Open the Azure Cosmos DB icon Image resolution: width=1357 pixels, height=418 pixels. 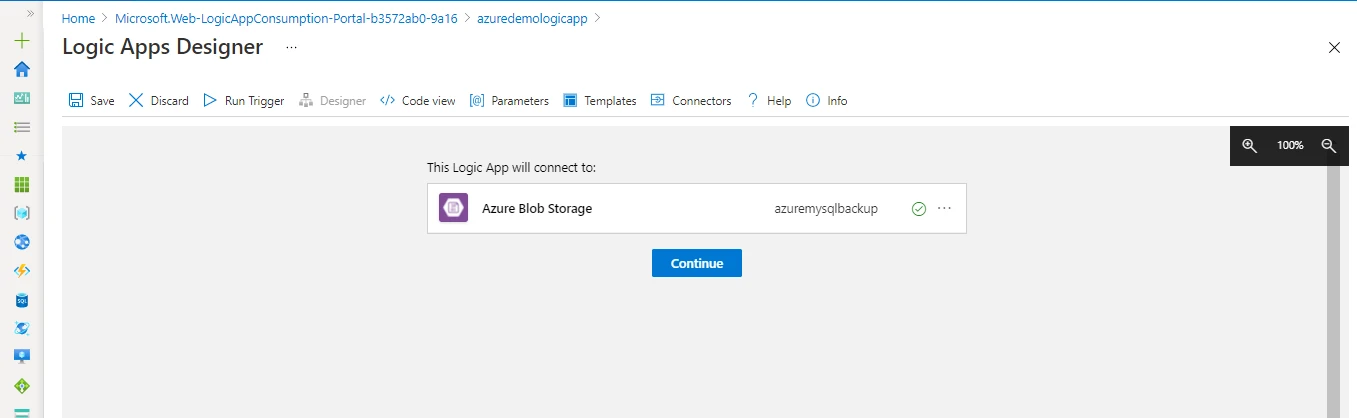click(21, 328)
